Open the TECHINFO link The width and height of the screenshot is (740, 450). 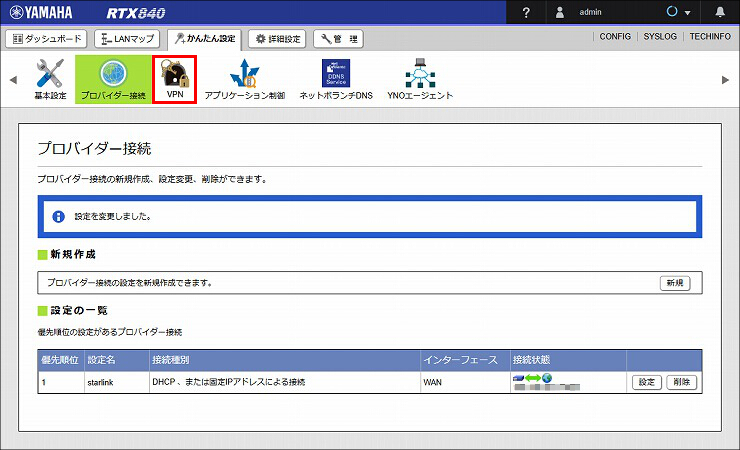tap(710, 36)
